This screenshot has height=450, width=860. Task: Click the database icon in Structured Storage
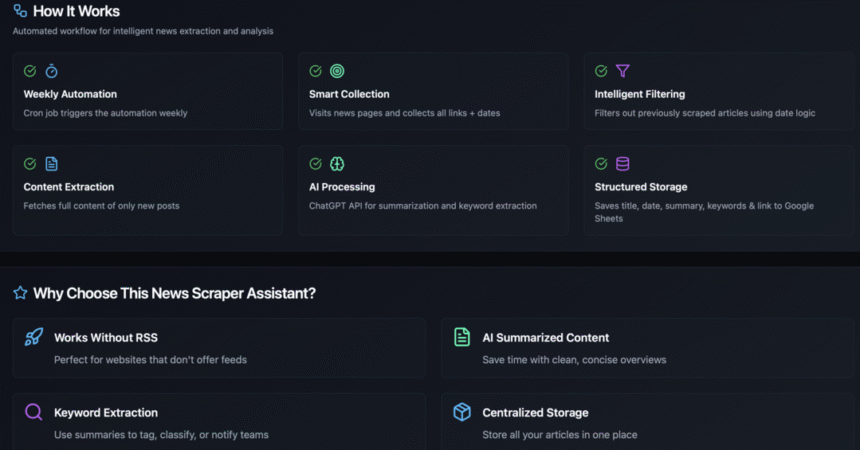623,164
